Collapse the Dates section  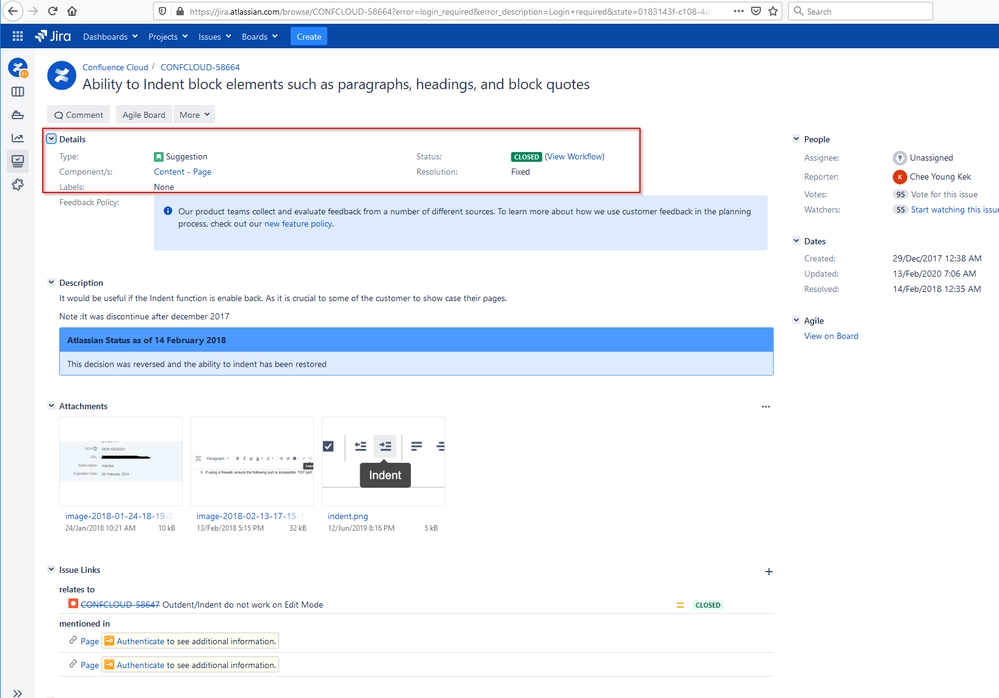(x=796, y=241)
